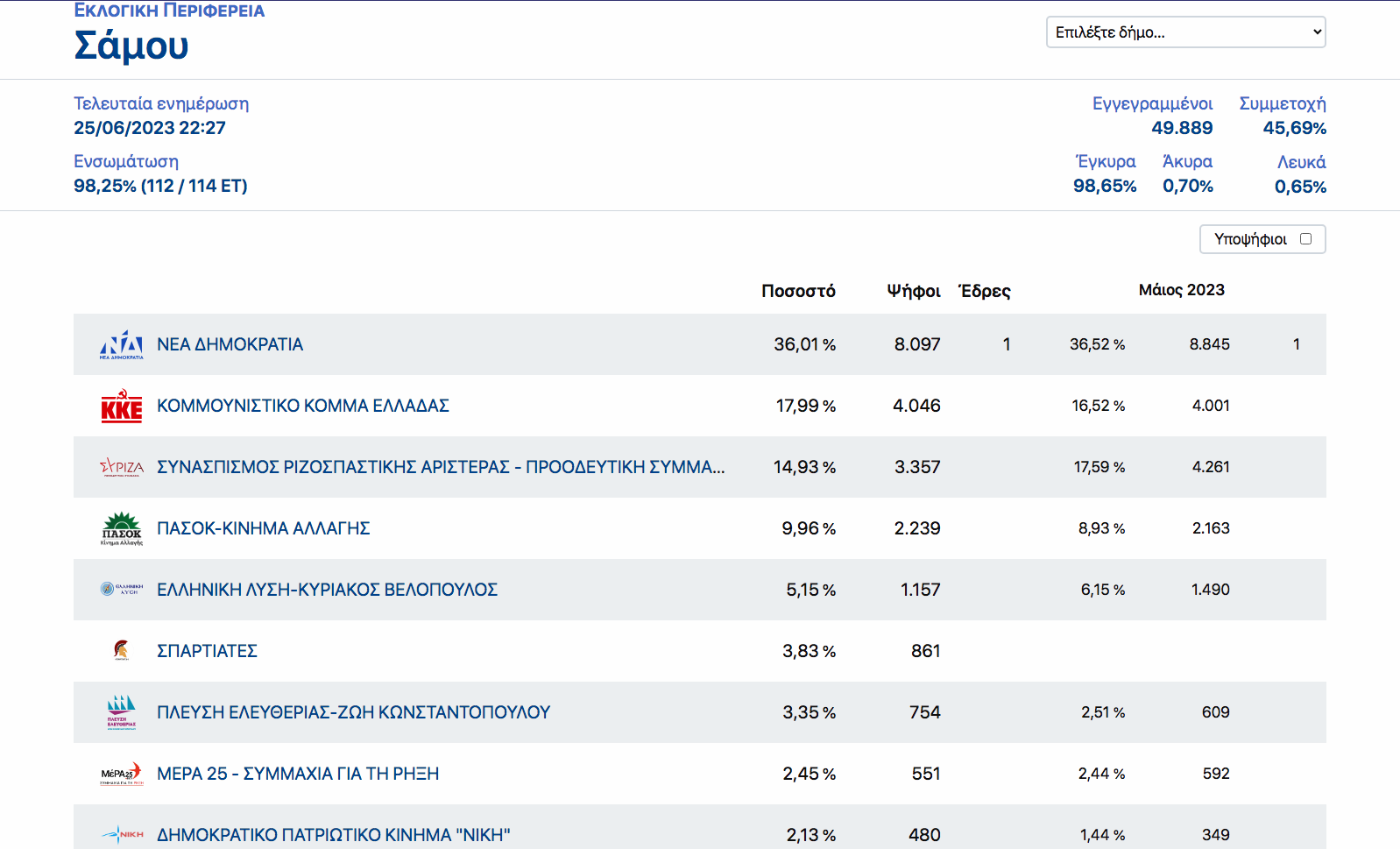Open ΚΟΜΜΟΥΝΙΣΤΙΚΟ ΚΟΜΜΑ ΕΛΛΑΔΑΣ link
This screenshot has width=1400, height=849.
click(x=303, y=406)
